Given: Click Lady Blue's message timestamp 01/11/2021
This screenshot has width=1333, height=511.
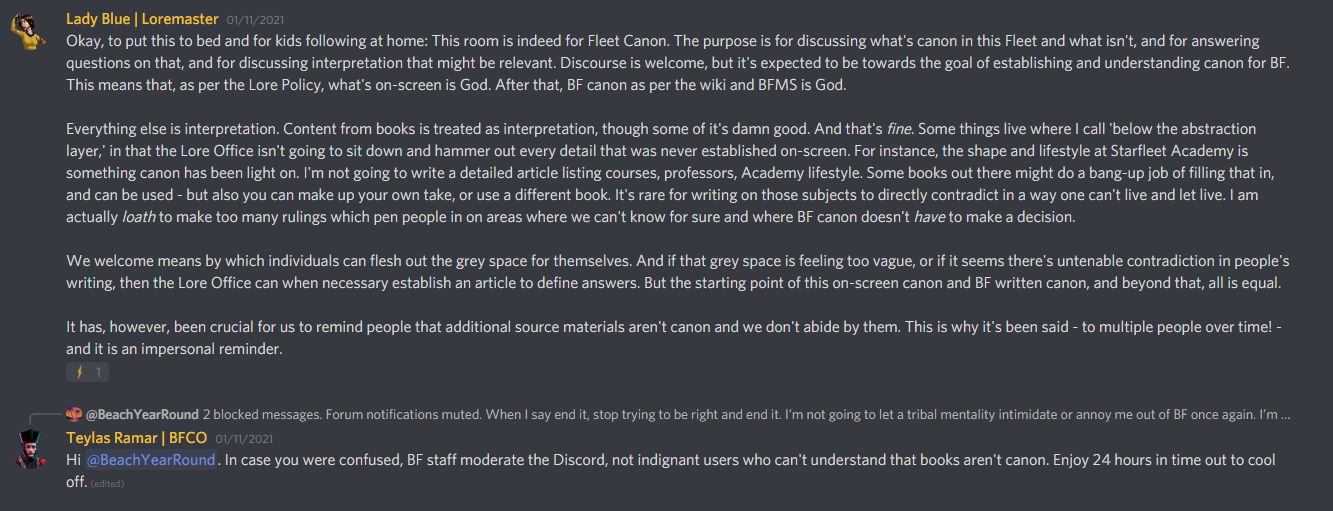Looking at the screenshot, I should 255,20.
